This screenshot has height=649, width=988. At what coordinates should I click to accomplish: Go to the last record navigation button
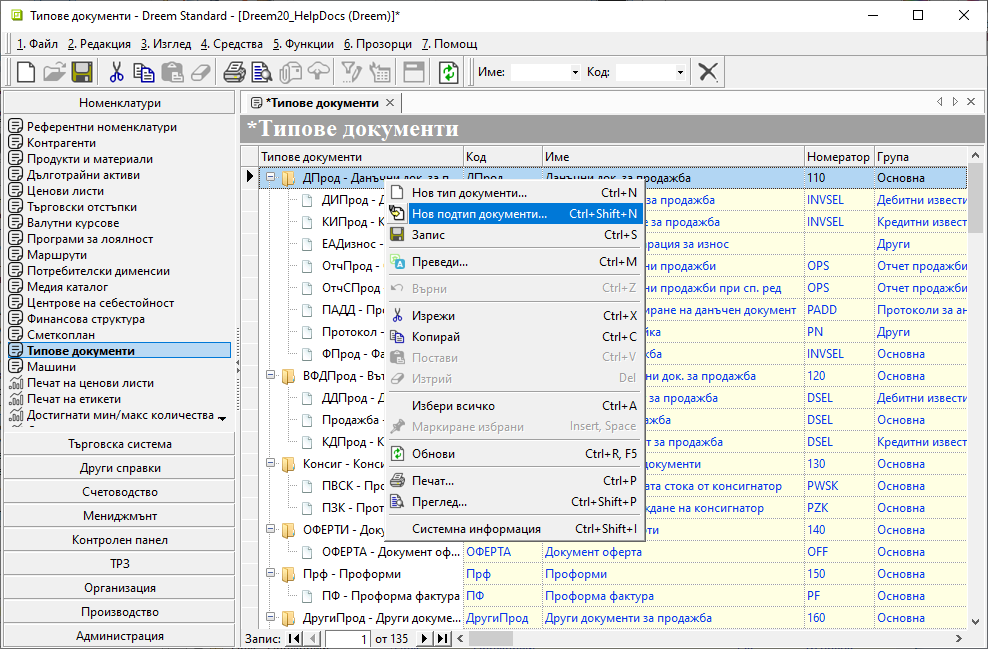coord(441,638)
